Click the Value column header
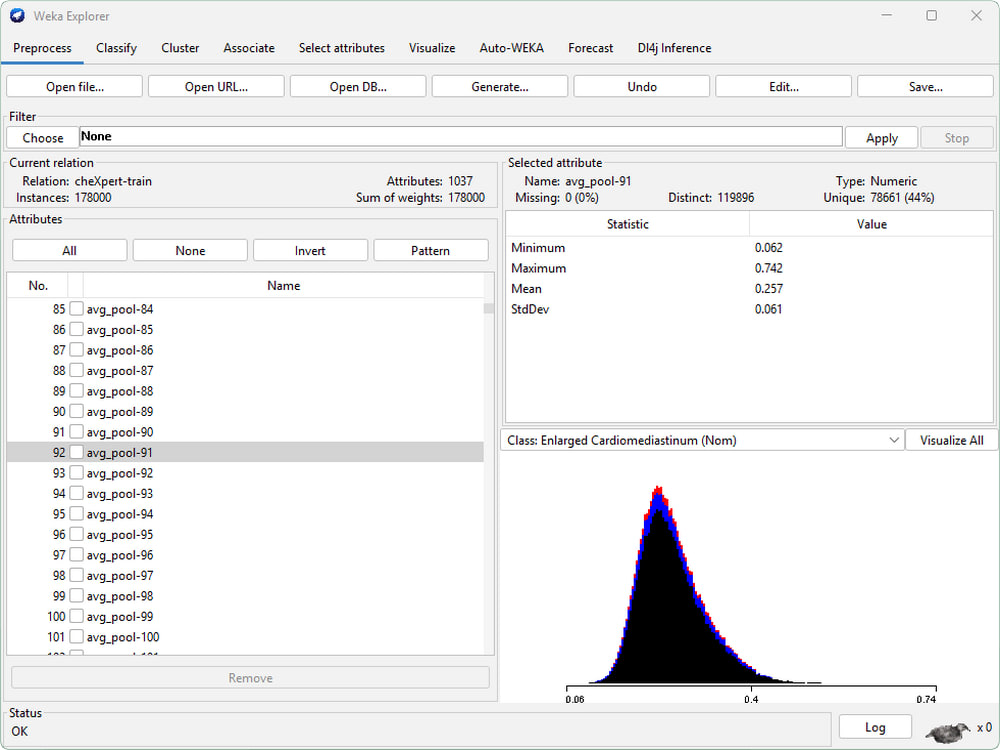This screenshot has height=750, width=1000. (871, 224)
